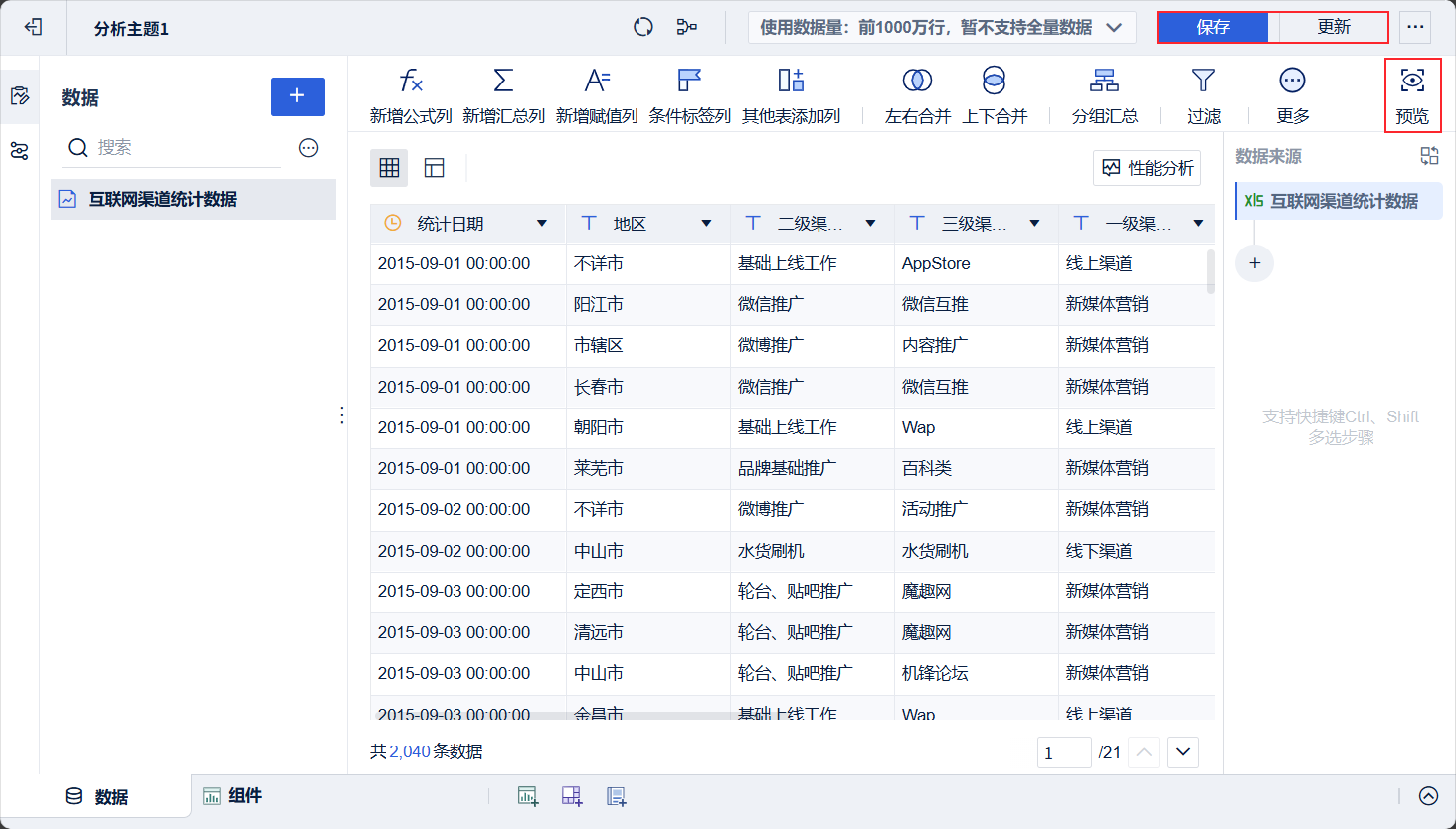Click 分组汇总 tool
The width and height of the screenshot is (1456, 829).
[1105, 95]
